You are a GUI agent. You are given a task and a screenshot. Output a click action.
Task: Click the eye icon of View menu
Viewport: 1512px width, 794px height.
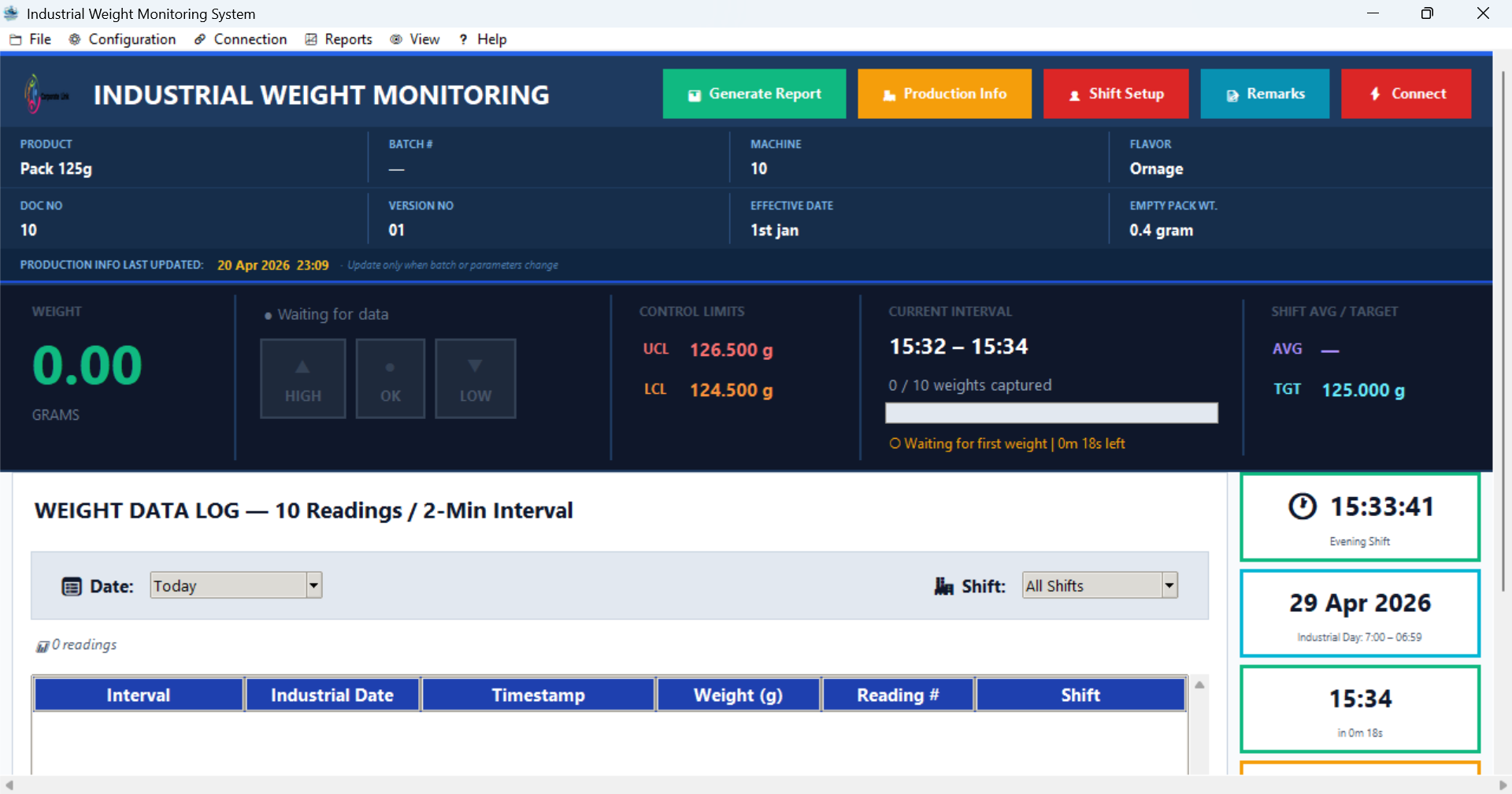click(x=396, y=39)
